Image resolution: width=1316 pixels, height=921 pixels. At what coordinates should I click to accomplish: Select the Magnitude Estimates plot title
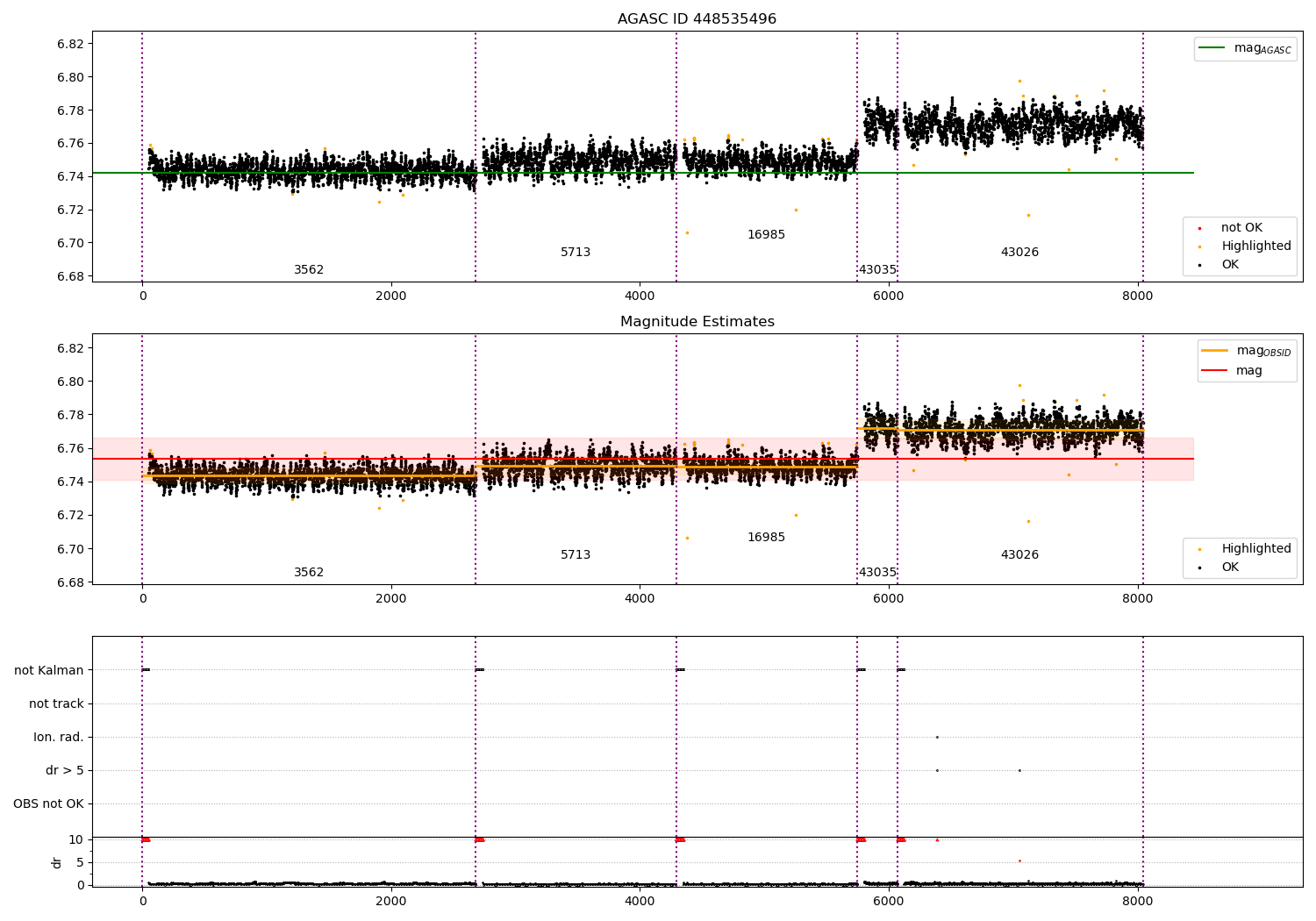tap(697, 322)
